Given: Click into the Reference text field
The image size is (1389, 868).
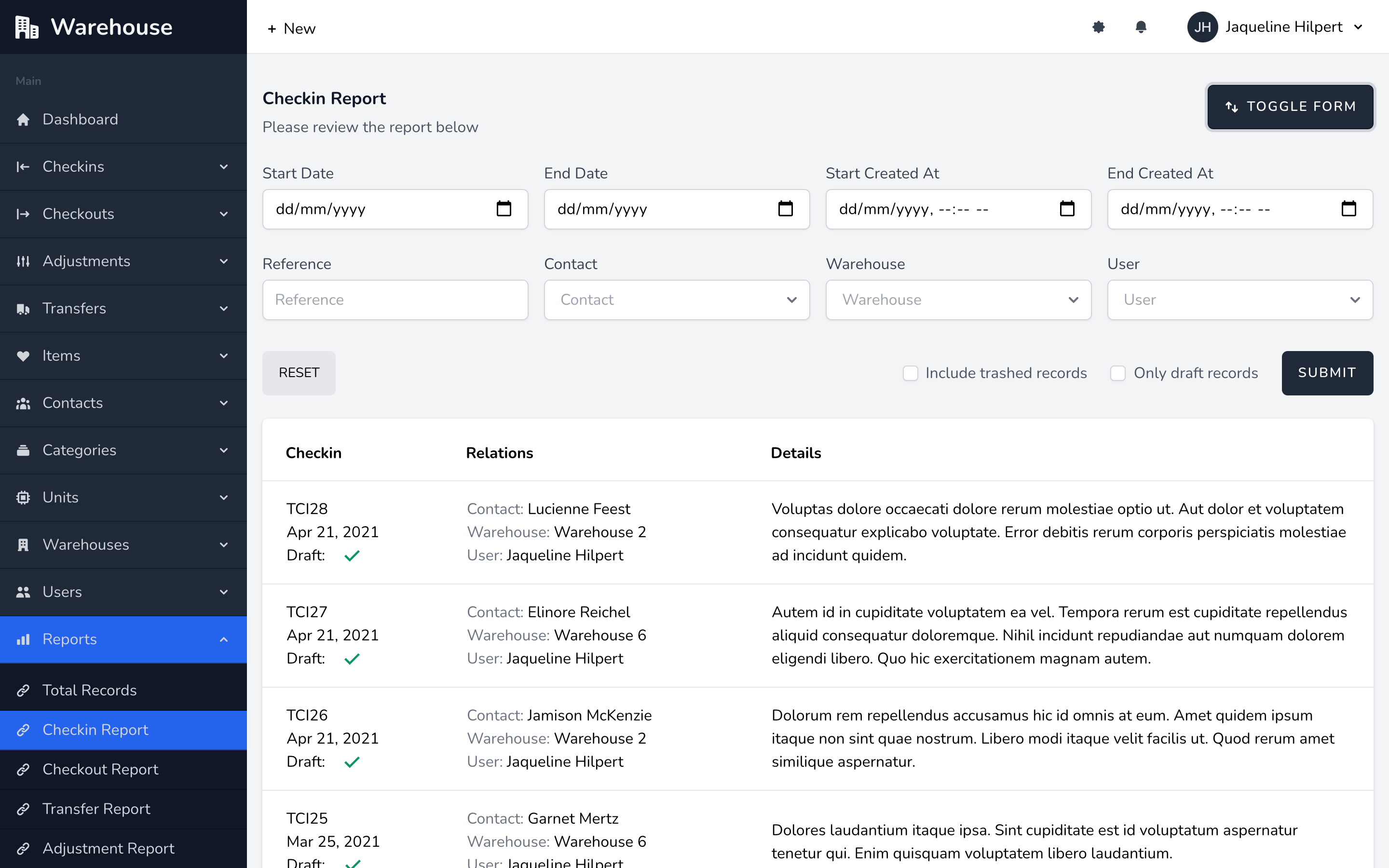Looking at the screenshot, I should click(395, 299).
